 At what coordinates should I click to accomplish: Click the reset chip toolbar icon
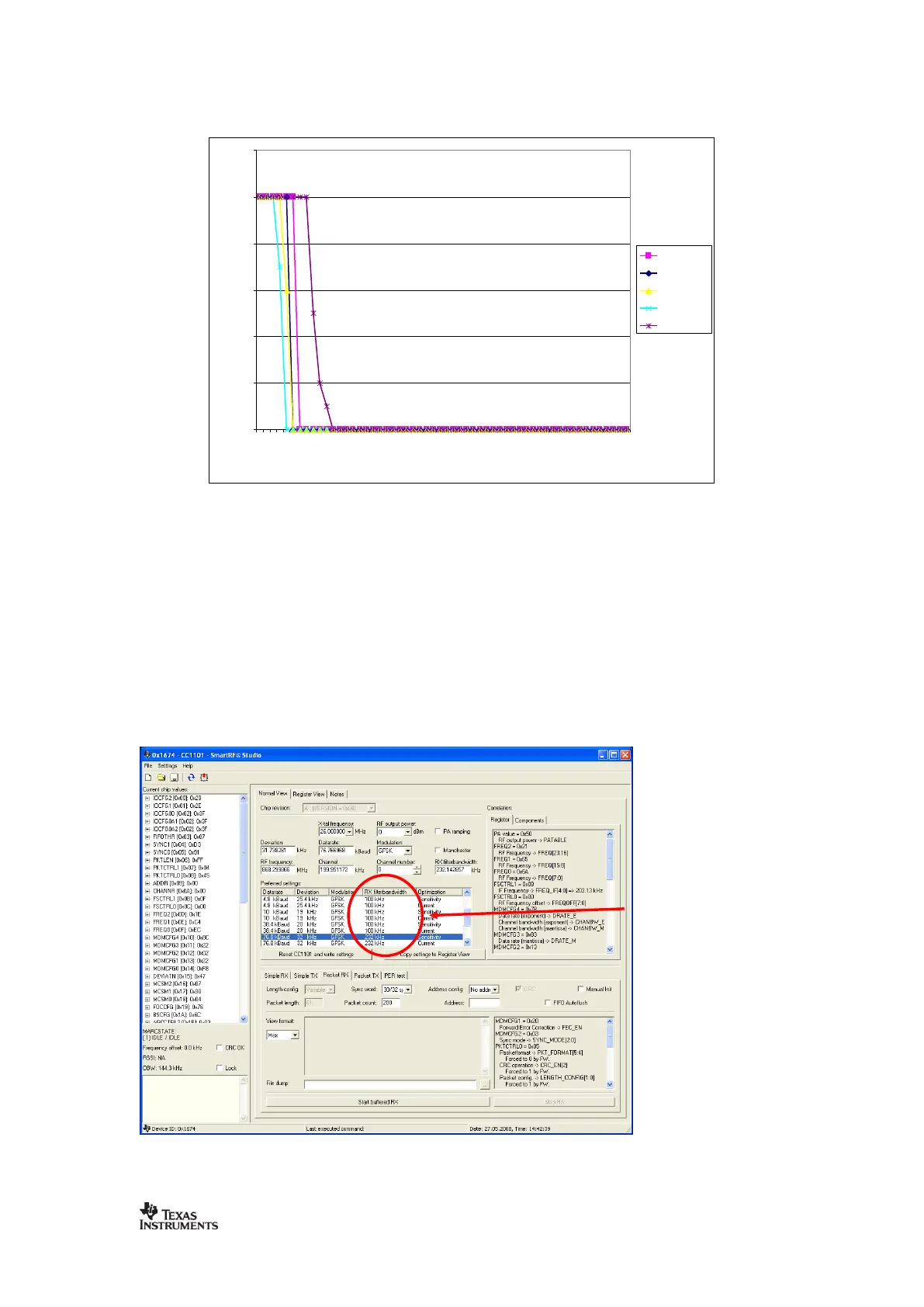coord(204,777)
